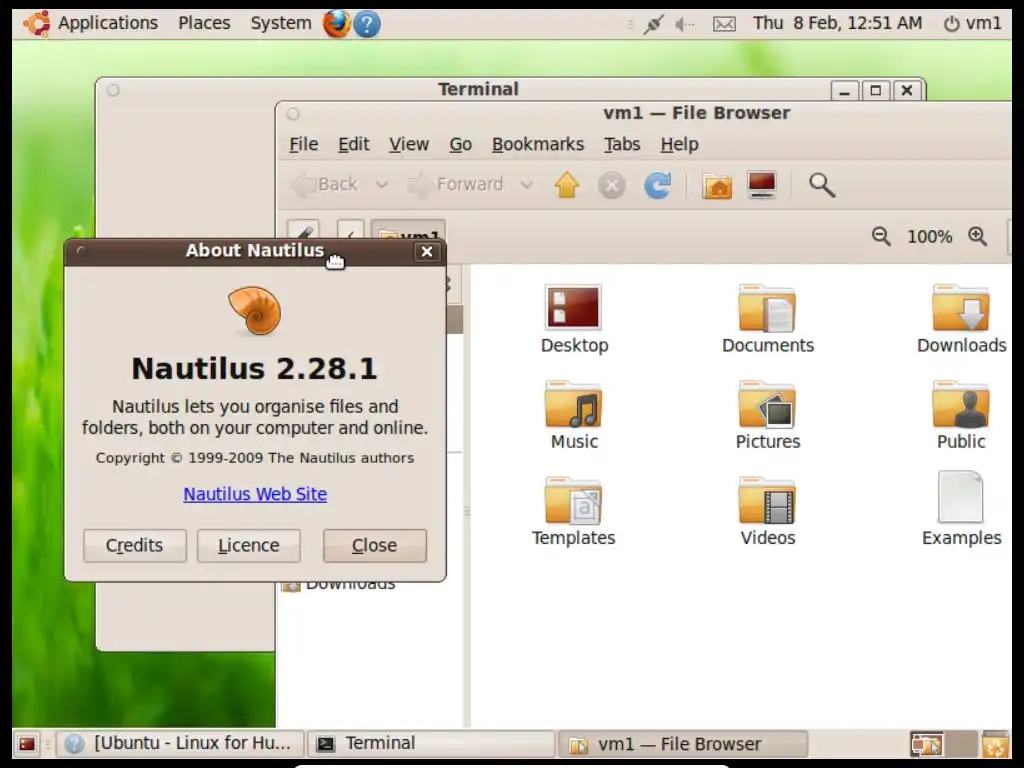1024x768 pixels.
Task: Open the Places menu in top panel
Action: 204,24
